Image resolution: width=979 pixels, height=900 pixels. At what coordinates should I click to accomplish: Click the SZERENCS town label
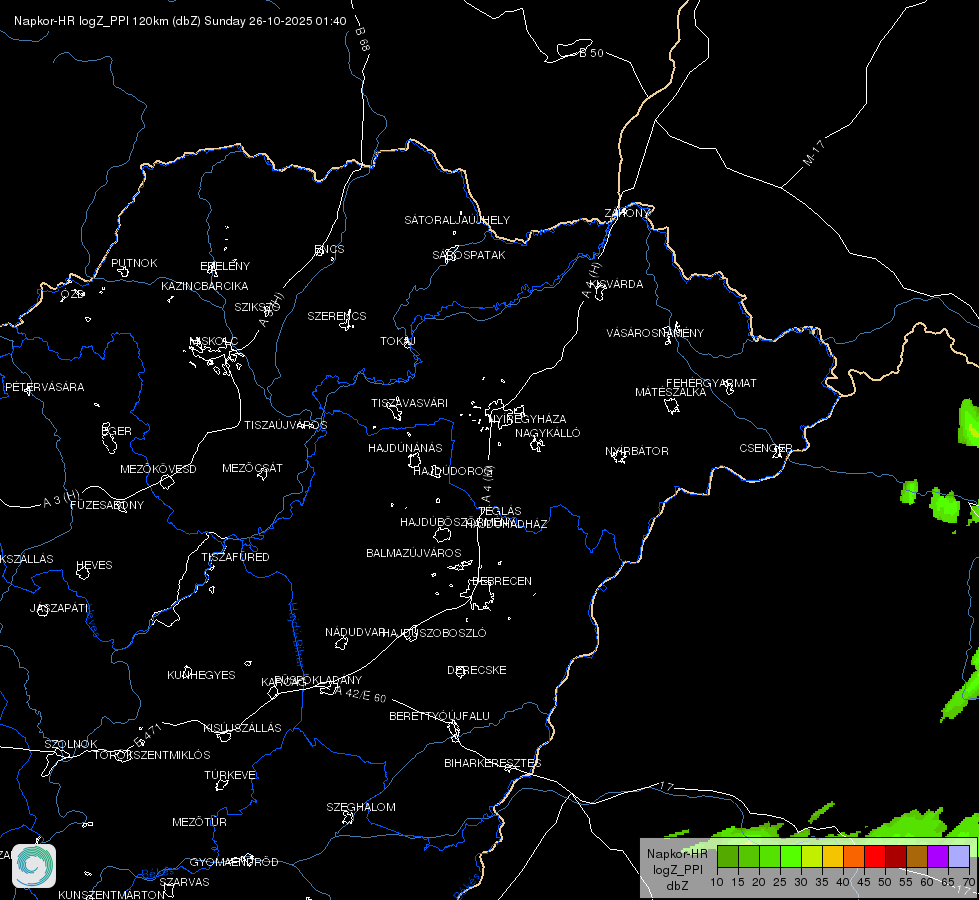point(337,316)
